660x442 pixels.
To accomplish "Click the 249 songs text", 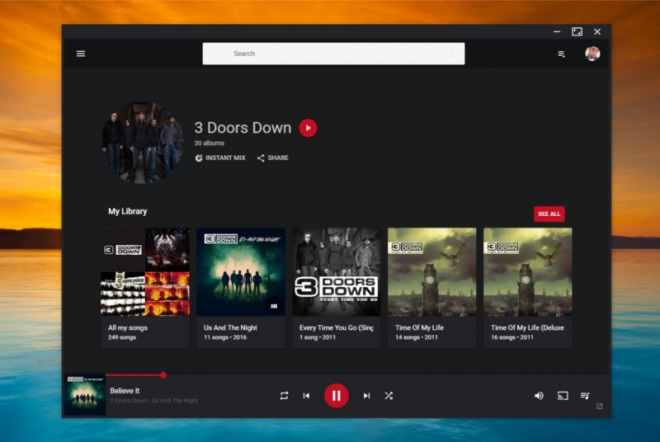I will pyautogui.click(x=122, y=338).
